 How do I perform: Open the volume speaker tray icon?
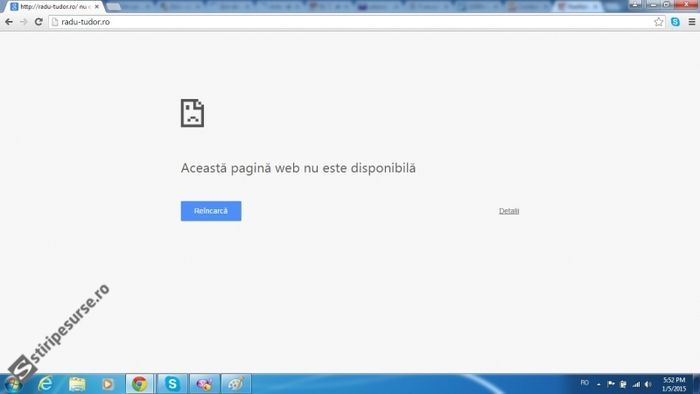tap(648, 384)
